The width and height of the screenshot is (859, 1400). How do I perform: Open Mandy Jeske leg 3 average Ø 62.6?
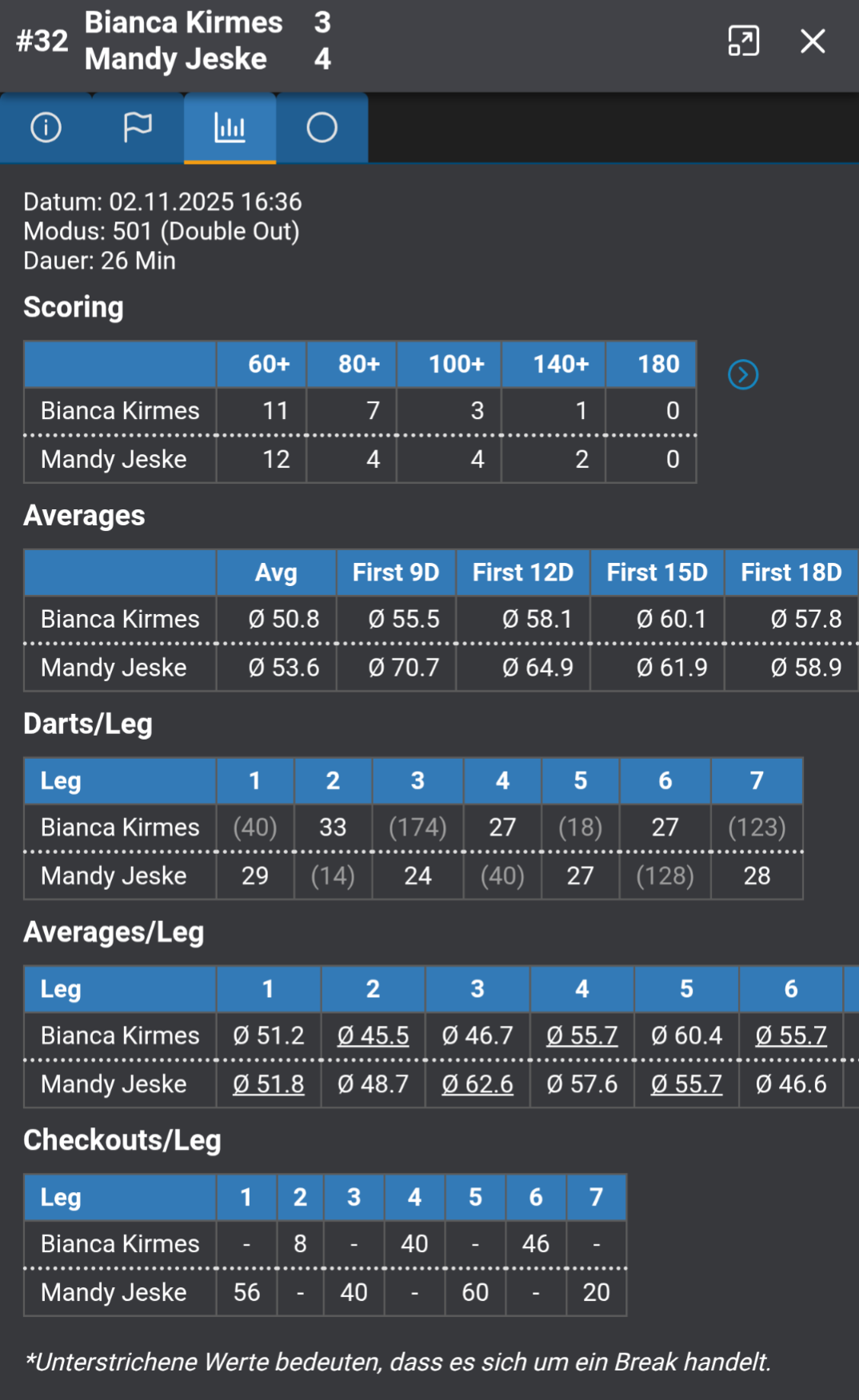point(477,1084)
